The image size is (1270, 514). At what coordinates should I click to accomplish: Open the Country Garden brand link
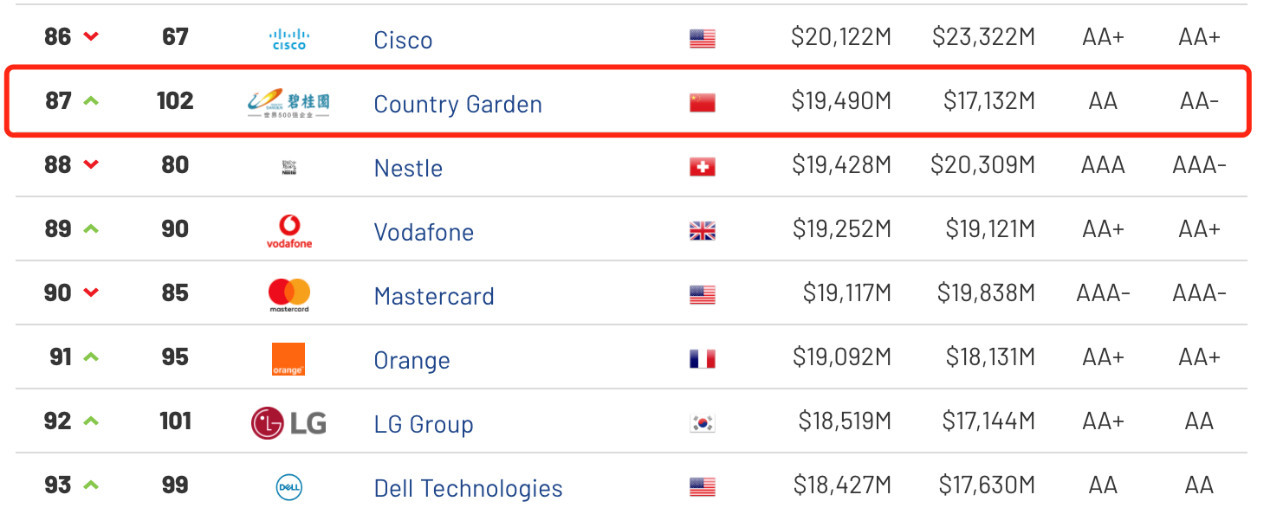[458, 104]
